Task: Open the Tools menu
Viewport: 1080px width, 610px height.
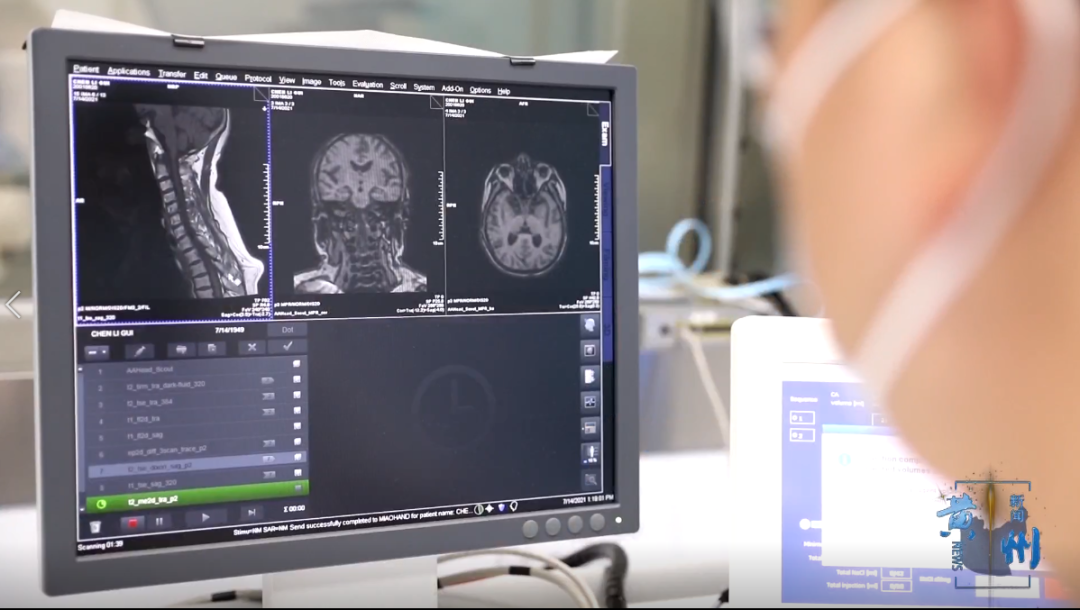Action: [337, 83]
